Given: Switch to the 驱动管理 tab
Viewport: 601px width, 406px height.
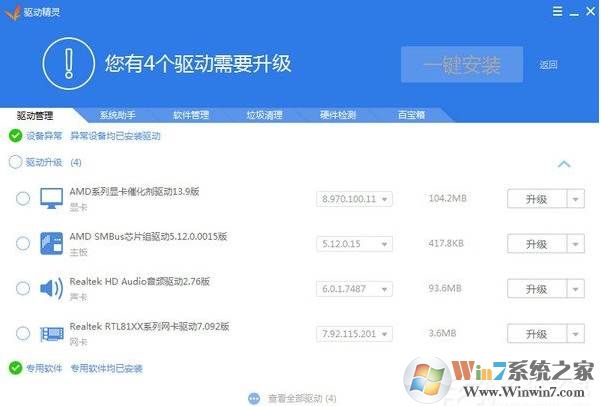Looking at the screenshot, I should [x=35, y=115].
